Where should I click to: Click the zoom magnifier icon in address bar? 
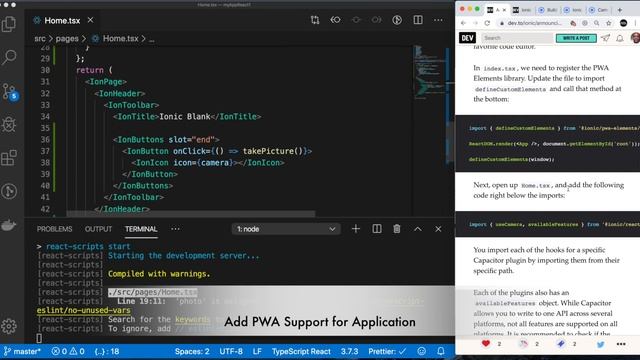(x=596, y=23)
